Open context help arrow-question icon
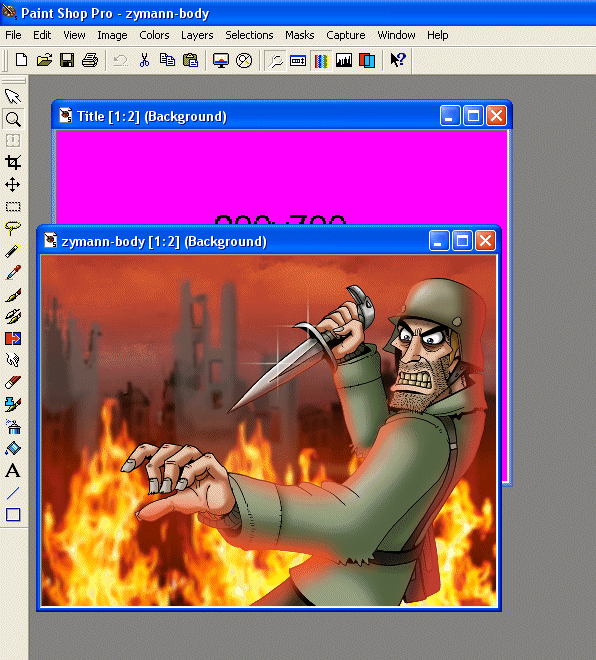596x660 pixels. (x=398, y=60)
